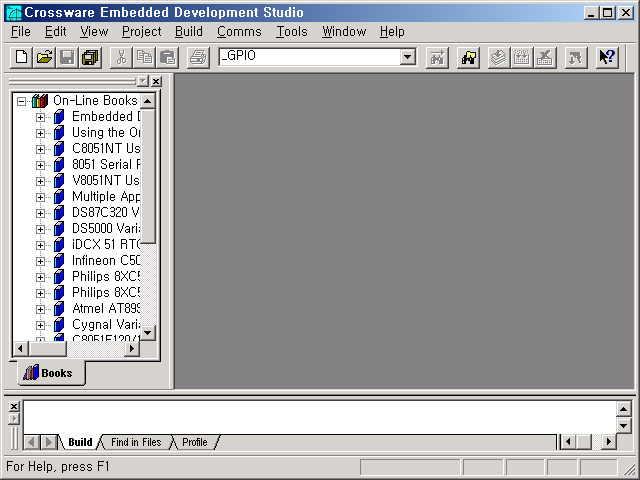Close the output pane with X
The width and height of the screenshot is (640, 480).
point(14,407)
